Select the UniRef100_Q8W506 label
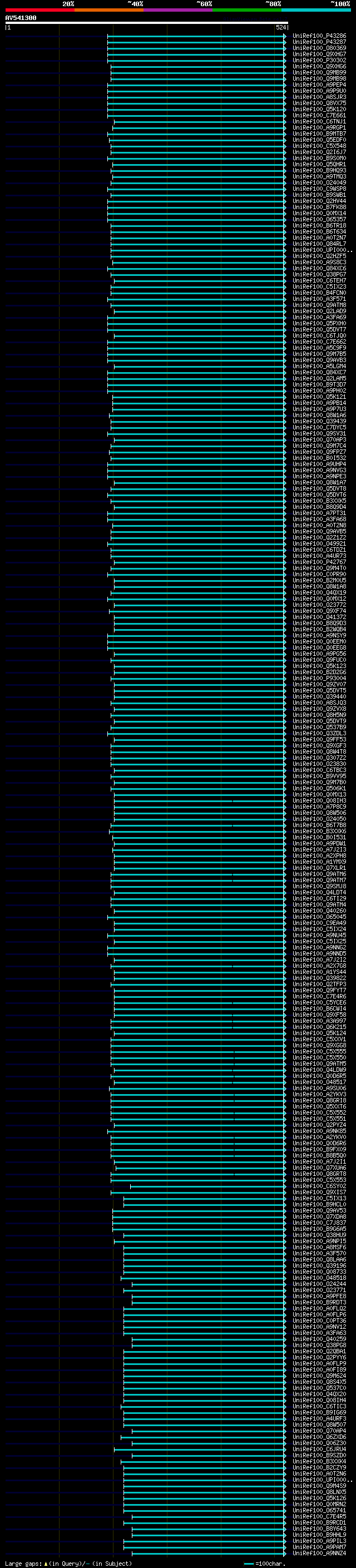 click(x=319, y=813)
